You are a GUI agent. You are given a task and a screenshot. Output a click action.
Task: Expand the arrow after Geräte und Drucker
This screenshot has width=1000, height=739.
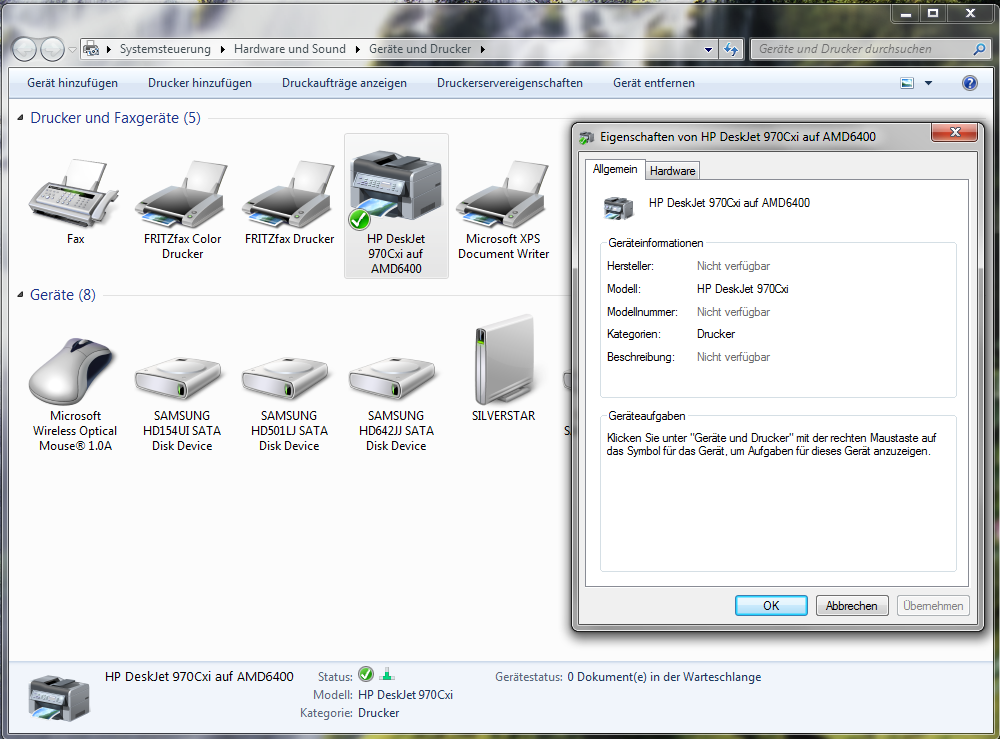coord(483,49)
